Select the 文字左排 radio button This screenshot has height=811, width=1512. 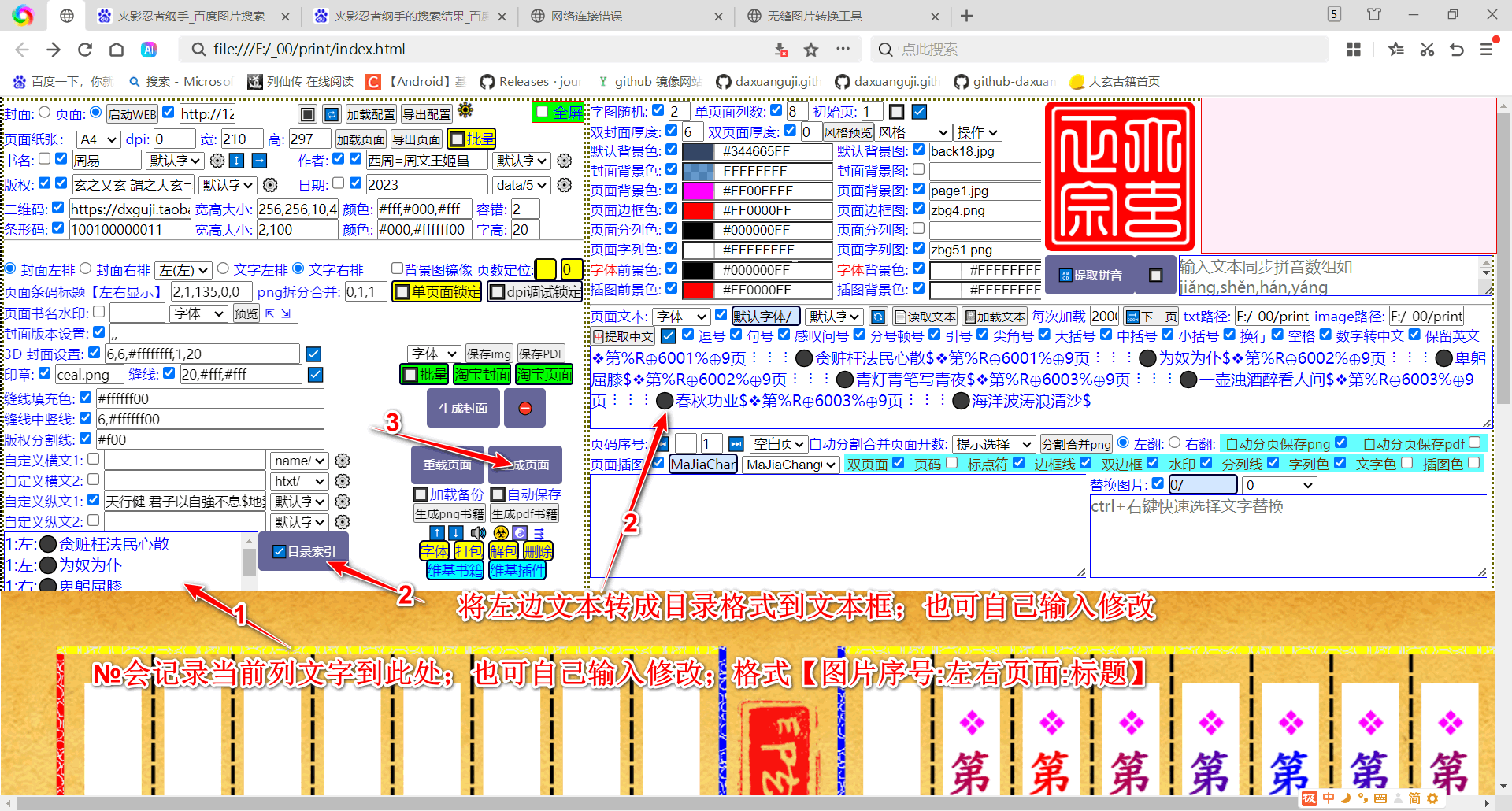click(x=224, y=268)
